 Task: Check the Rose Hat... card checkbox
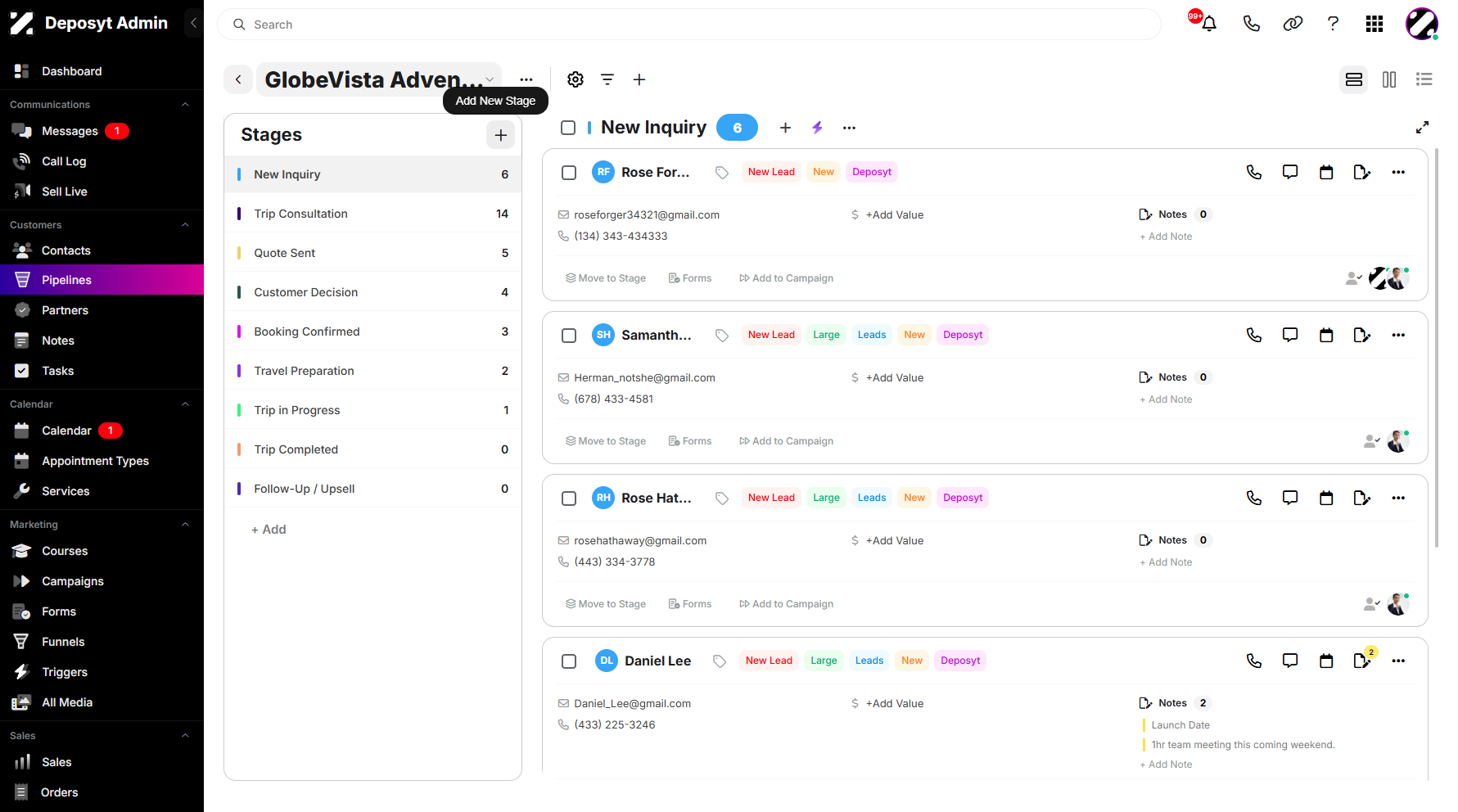[x=569, y=498]
